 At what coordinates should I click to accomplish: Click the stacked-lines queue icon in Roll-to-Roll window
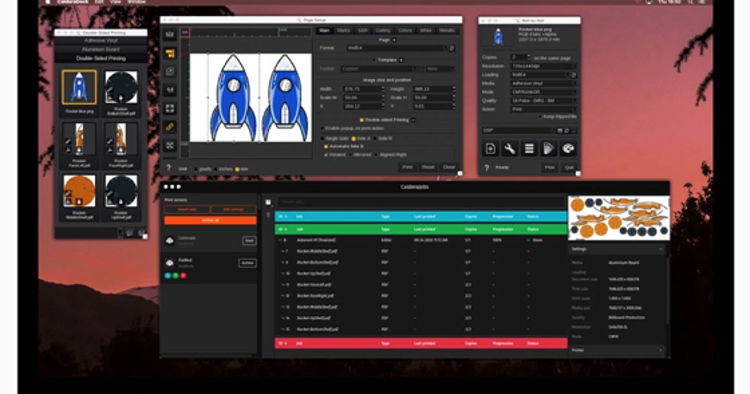point(529,149)
